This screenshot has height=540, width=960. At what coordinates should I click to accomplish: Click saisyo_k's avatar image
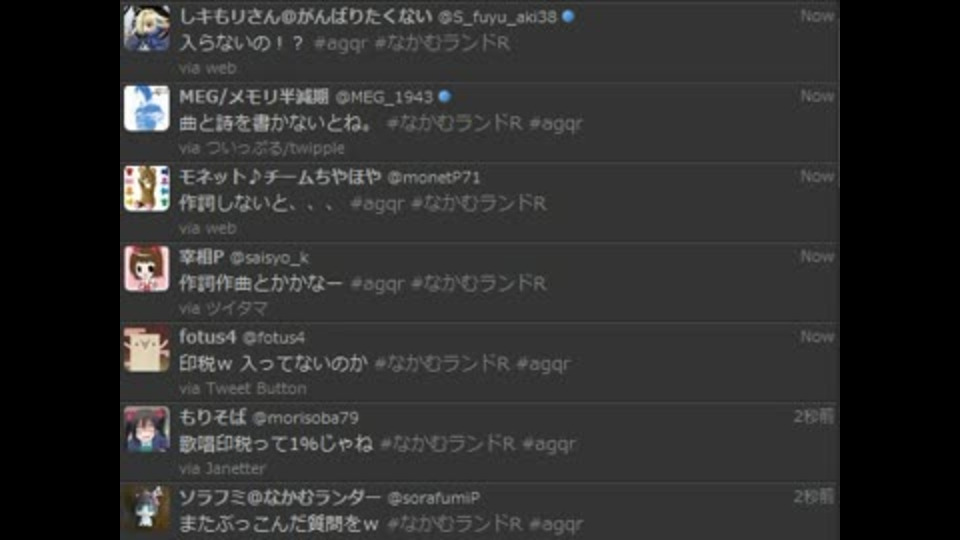[x=147, y=269]
